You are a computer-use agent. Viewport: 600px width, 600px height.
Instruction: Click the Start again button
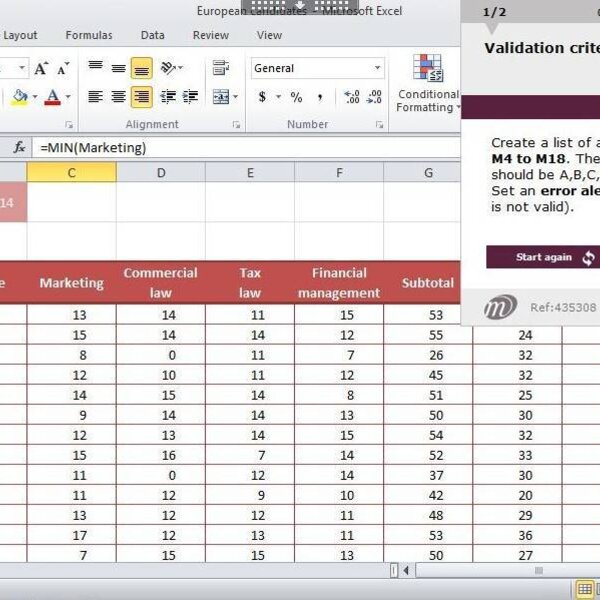coord(543,257)
